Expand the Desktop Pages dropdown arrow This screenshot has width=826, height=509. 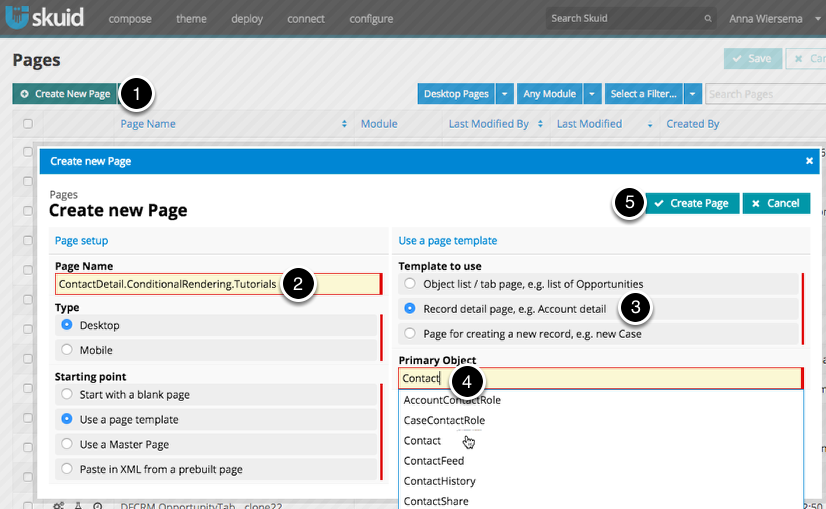(505, 94)
